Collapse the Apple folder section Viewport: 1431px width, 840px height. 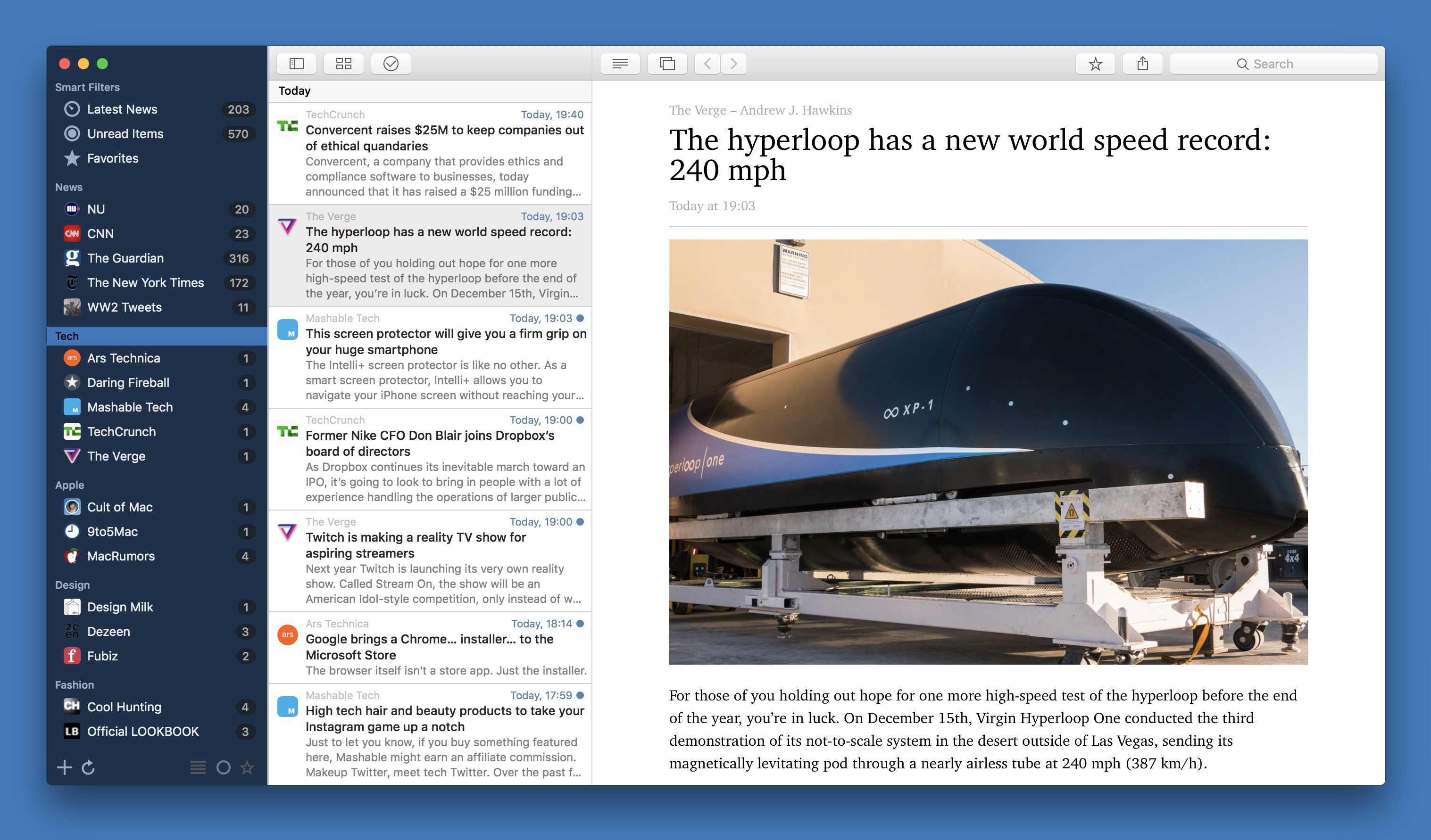tap(69, 485)
